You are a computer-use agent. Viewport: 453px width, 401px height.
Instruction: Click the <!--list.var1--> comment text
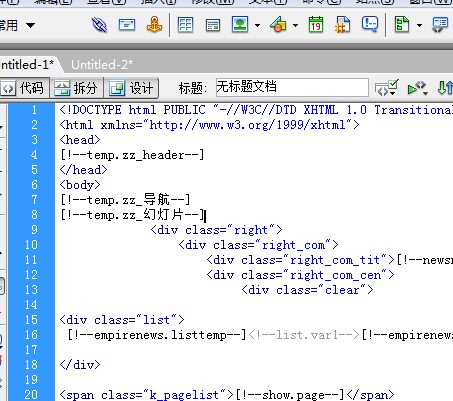click(304, 335)
